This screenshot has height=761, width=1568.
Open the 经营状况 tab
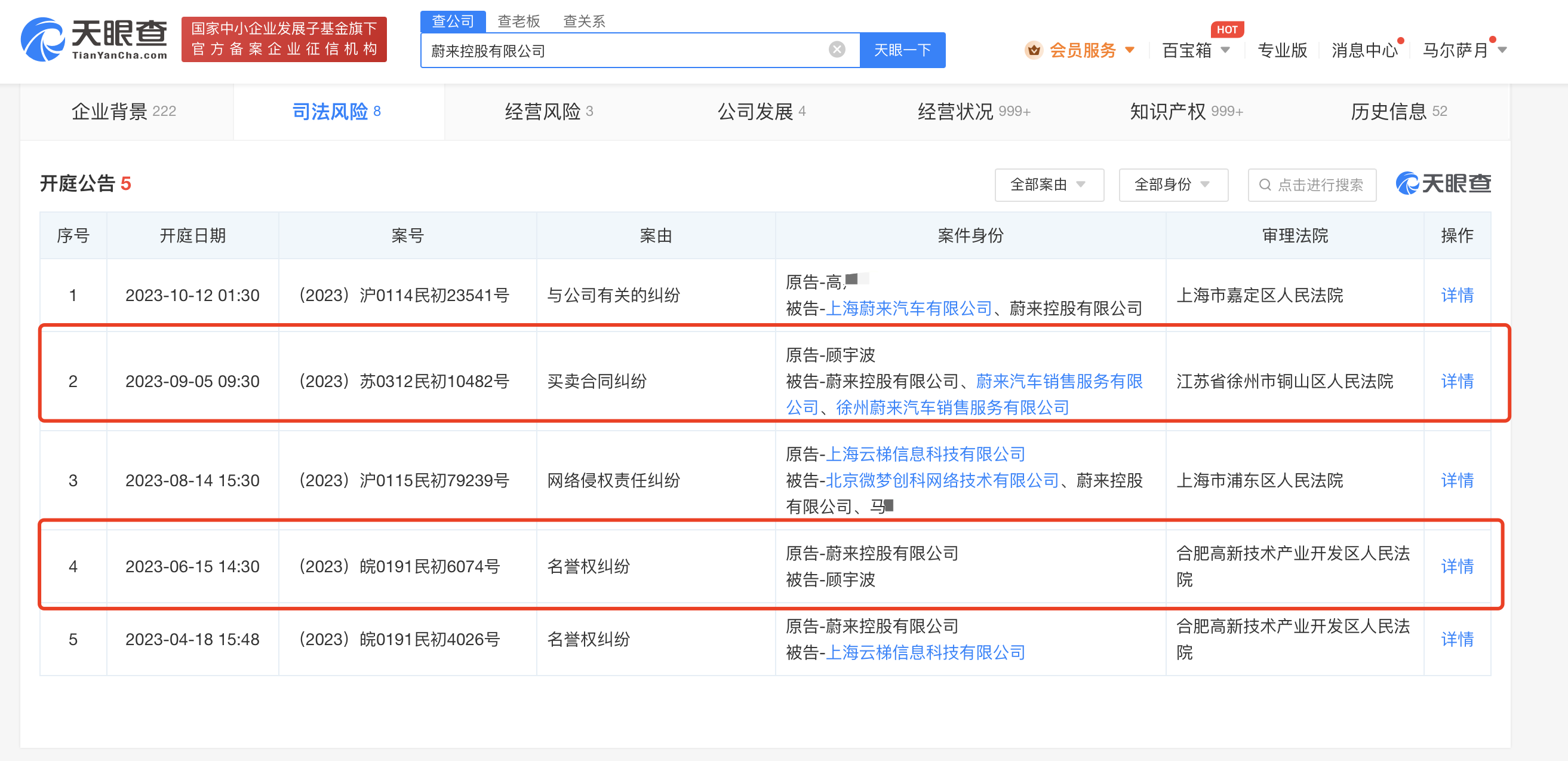[x=974, y=112]
